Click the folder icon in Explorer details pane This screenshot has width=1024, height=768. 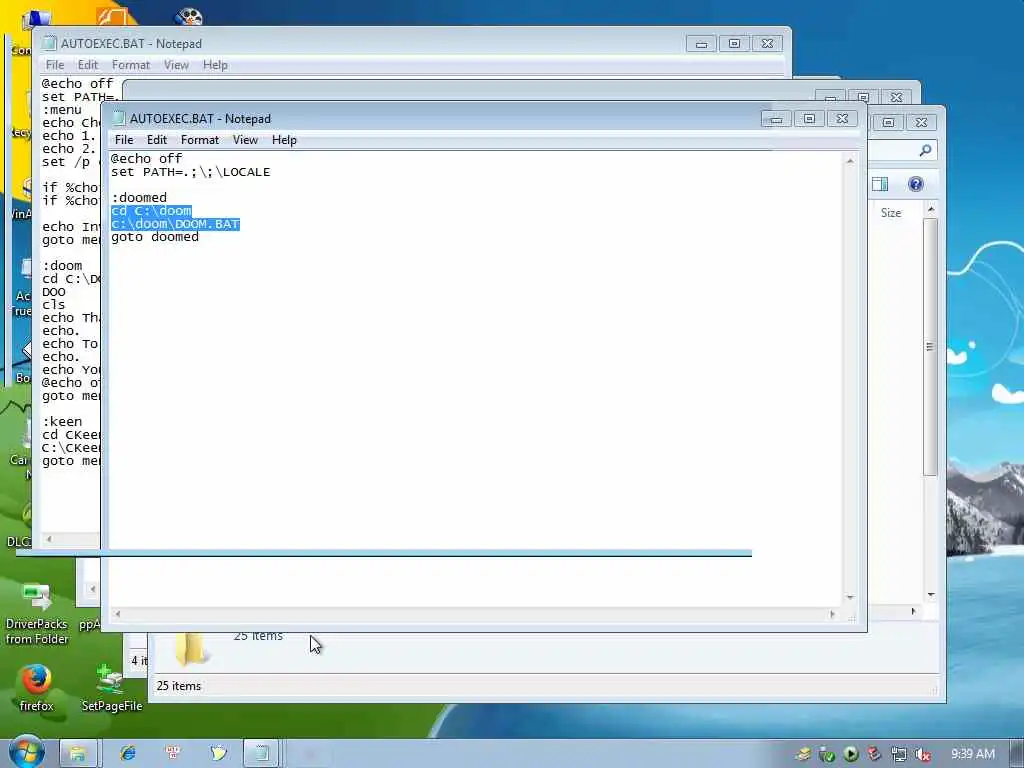click(190, 650)
